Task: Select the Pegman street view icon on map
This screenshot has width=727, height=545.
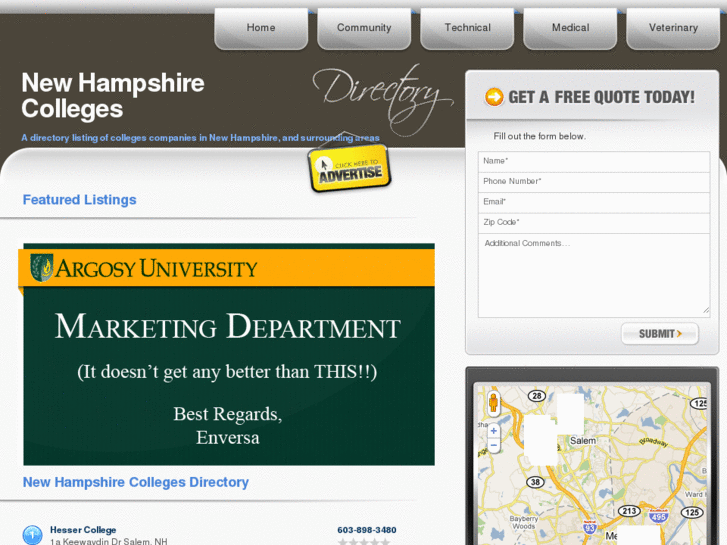Action: [493, 403]
